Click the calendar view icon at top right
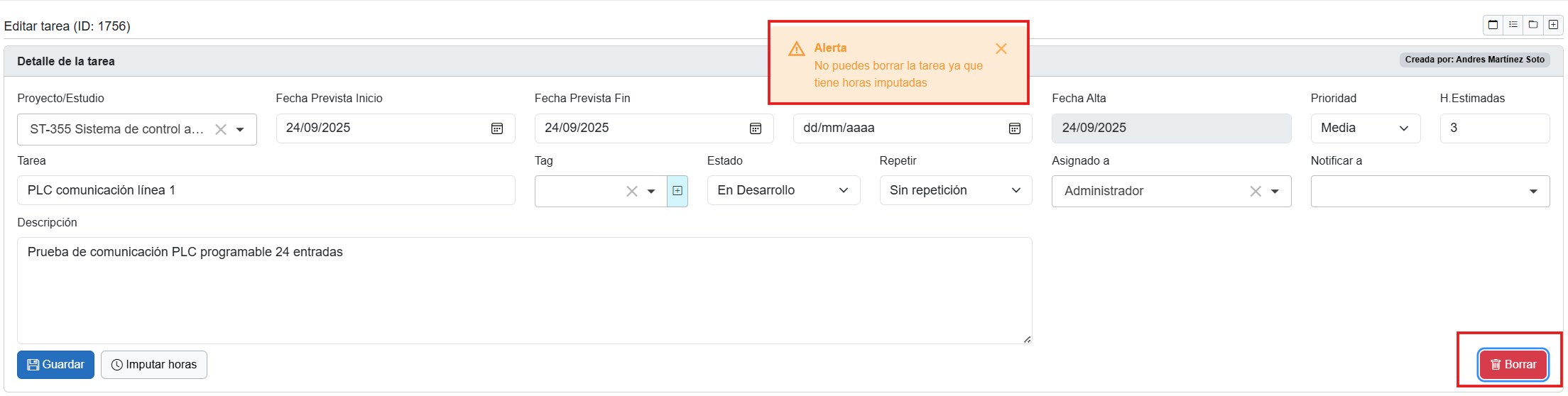This screenshot has height=396, width=1568. tap(1493, 25)
